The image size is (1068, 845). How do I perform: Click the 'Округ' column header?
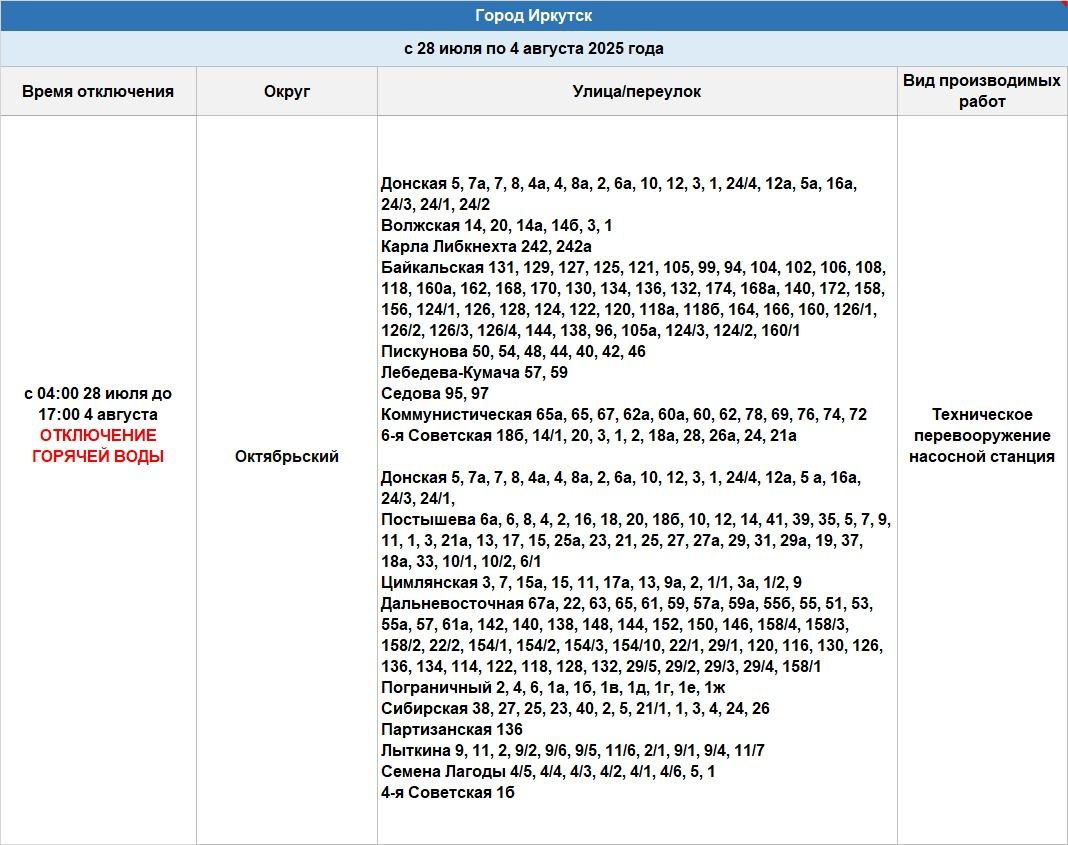click(x=287, y=92)
